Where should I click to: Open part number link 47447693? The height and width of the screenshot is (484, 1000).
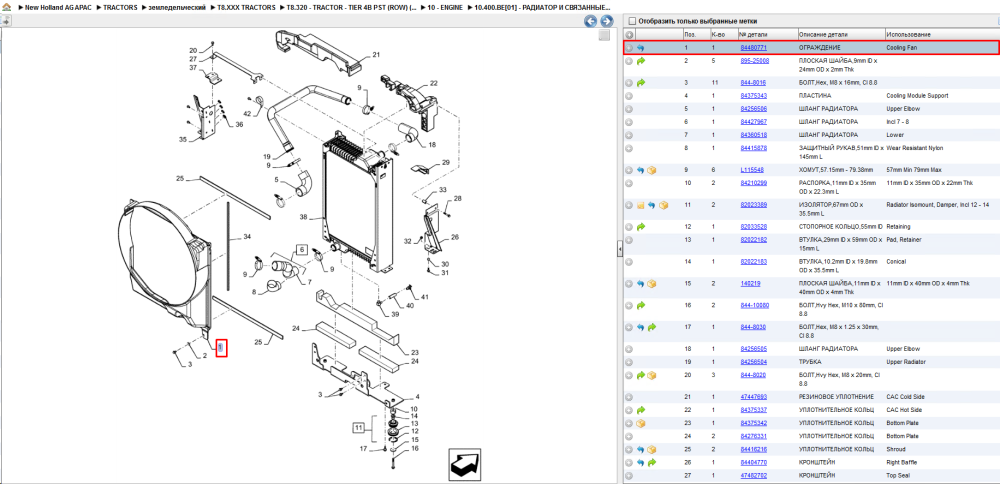coord(753,397)
